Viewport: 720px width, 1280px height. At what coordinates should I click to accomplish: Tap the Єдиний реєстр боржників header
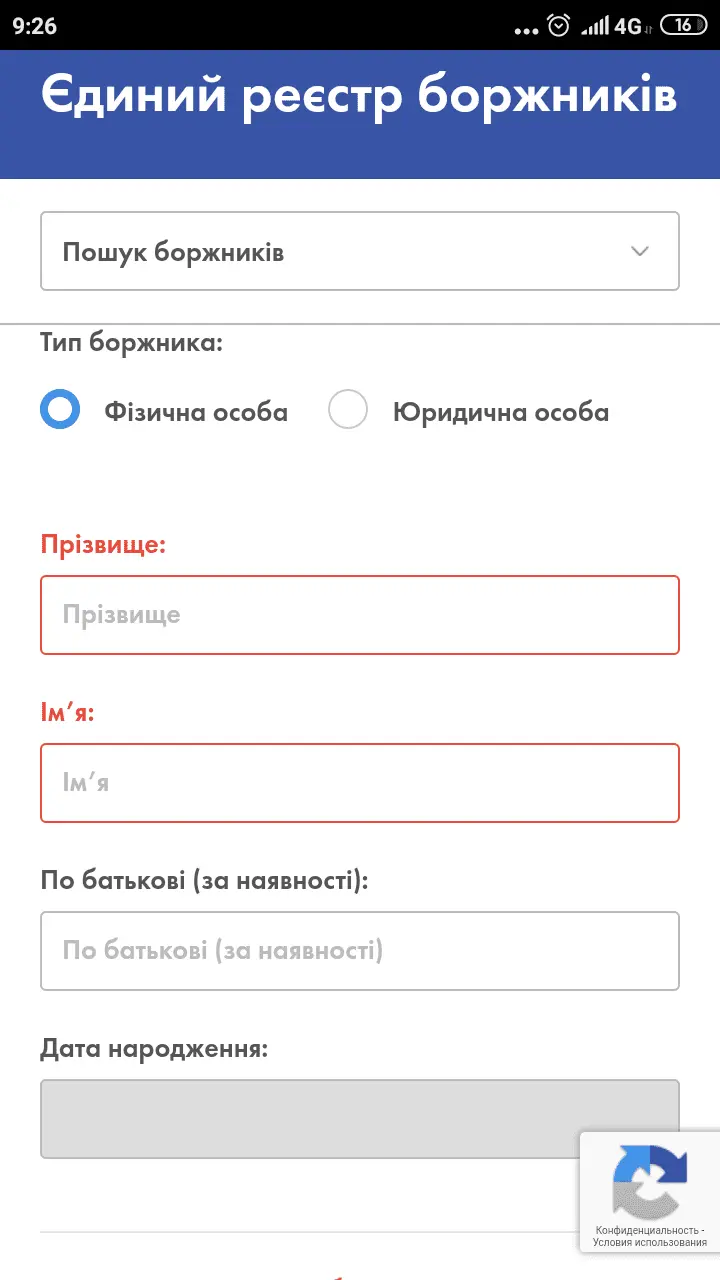(360, 97)
